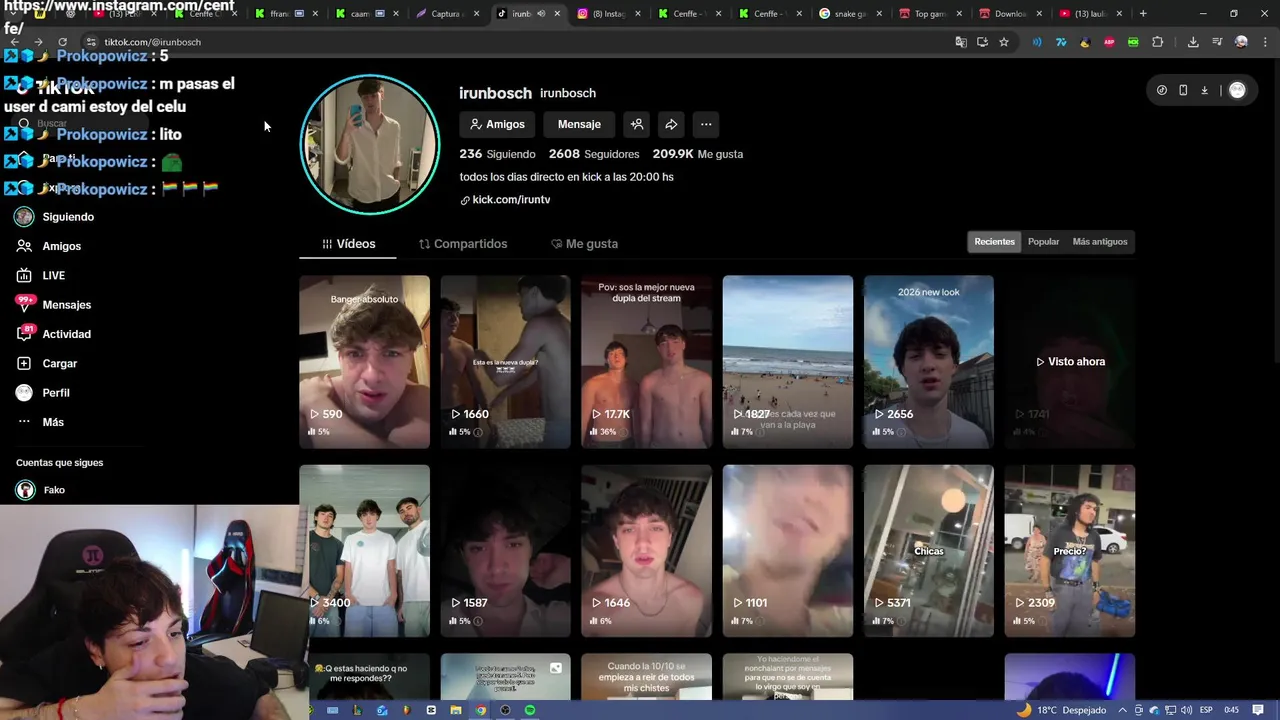1280x720 pixels.
Task: Click the translate page icon in address bar
Action: point(961,42)
